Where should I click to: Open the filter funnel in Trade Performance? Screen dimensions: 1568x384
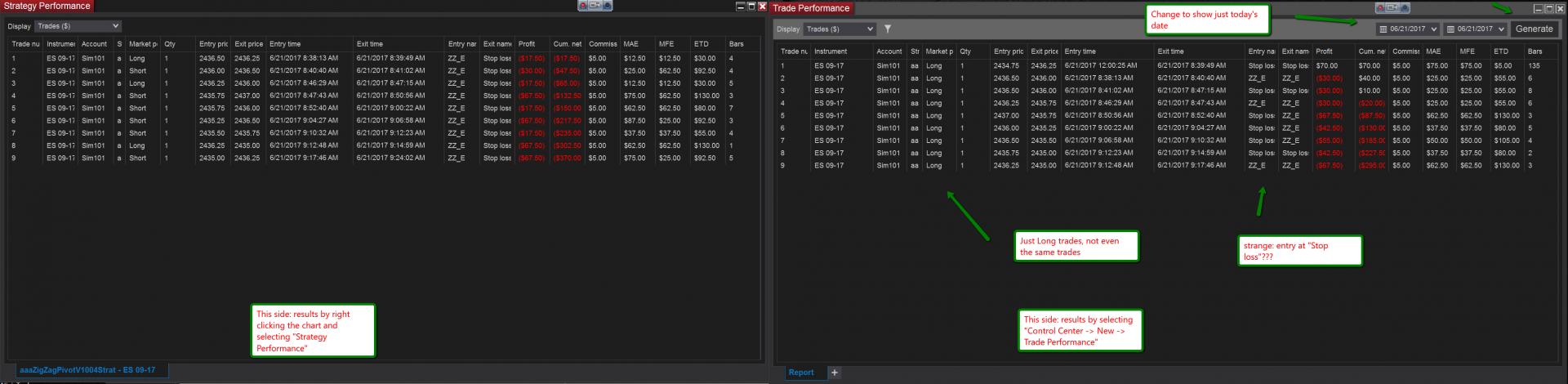(887, 29)
